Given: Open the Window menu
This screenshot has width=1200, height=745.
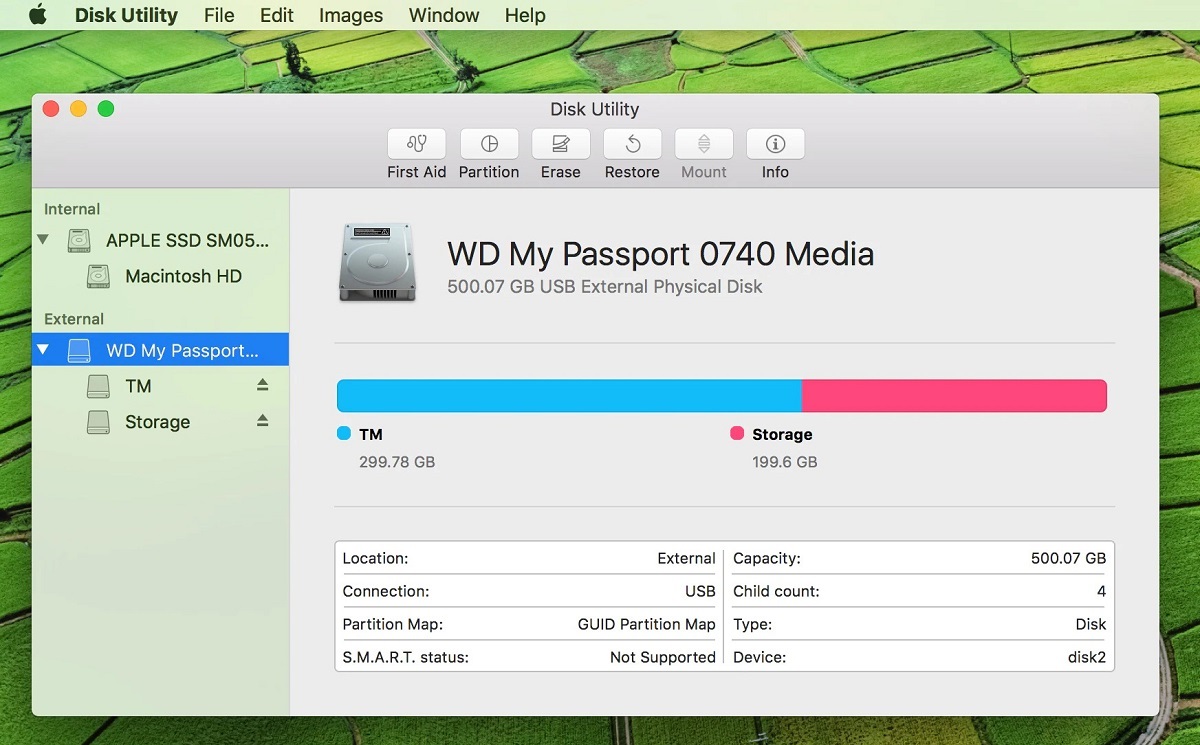Looking at the screenshot, I should click(x=443, y=15).
